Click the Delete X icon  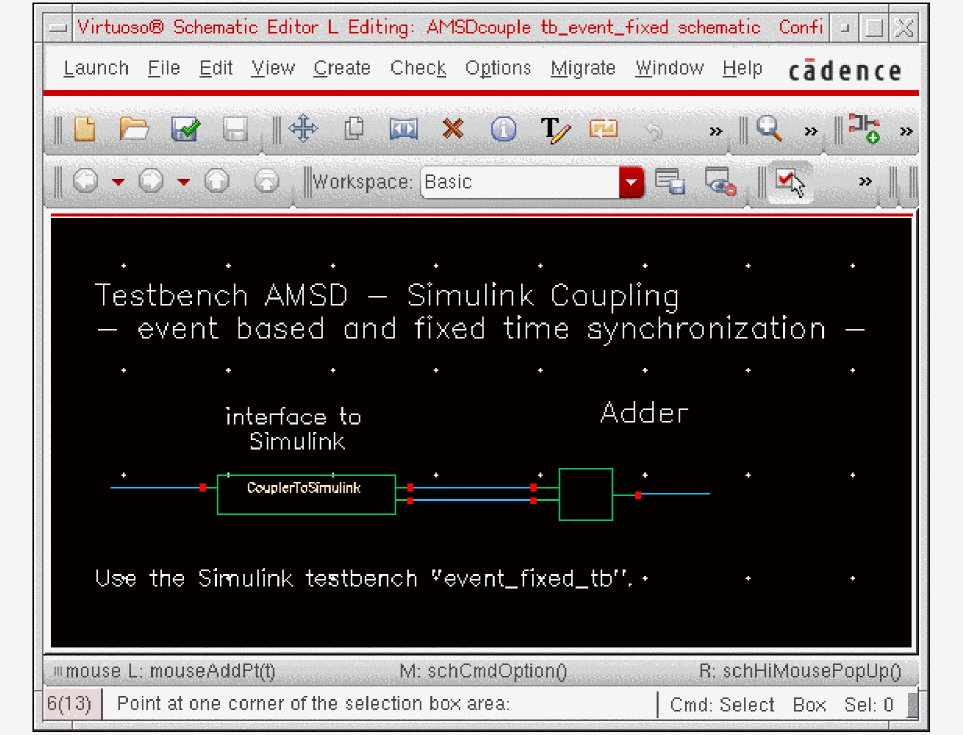453,129
